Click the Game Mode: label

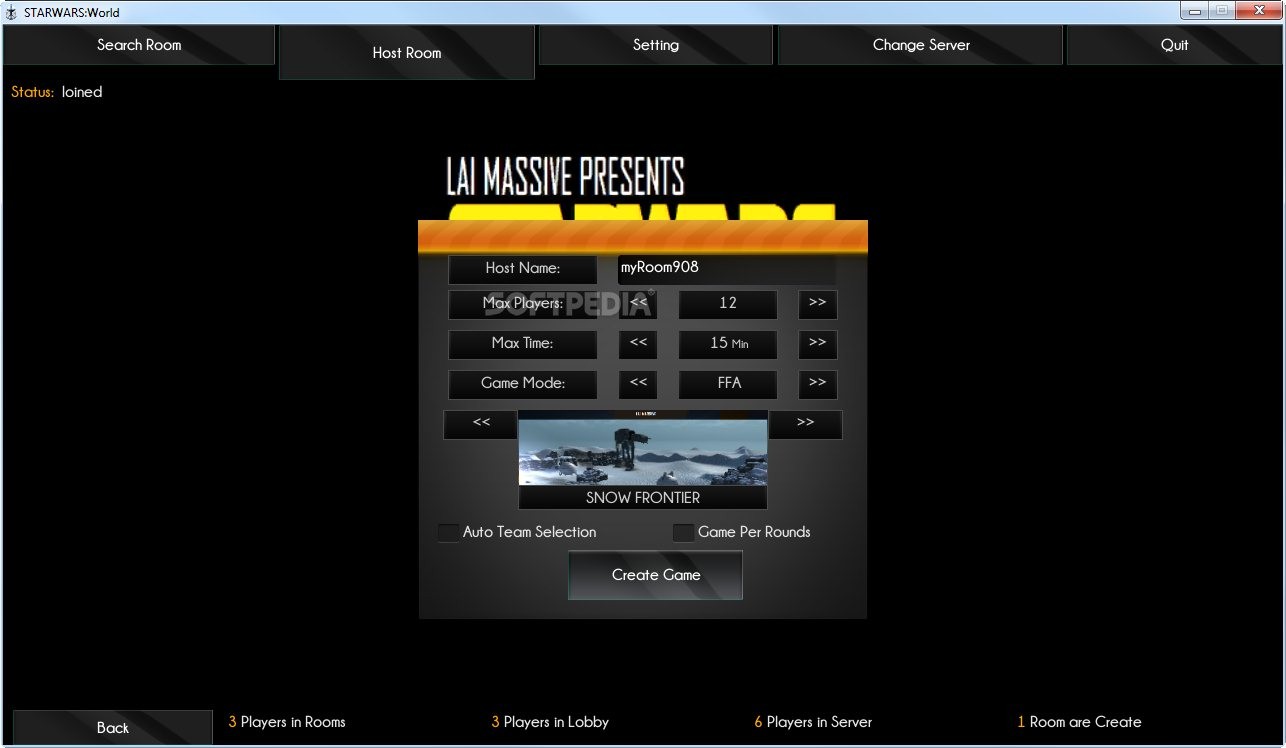point(523,384)
